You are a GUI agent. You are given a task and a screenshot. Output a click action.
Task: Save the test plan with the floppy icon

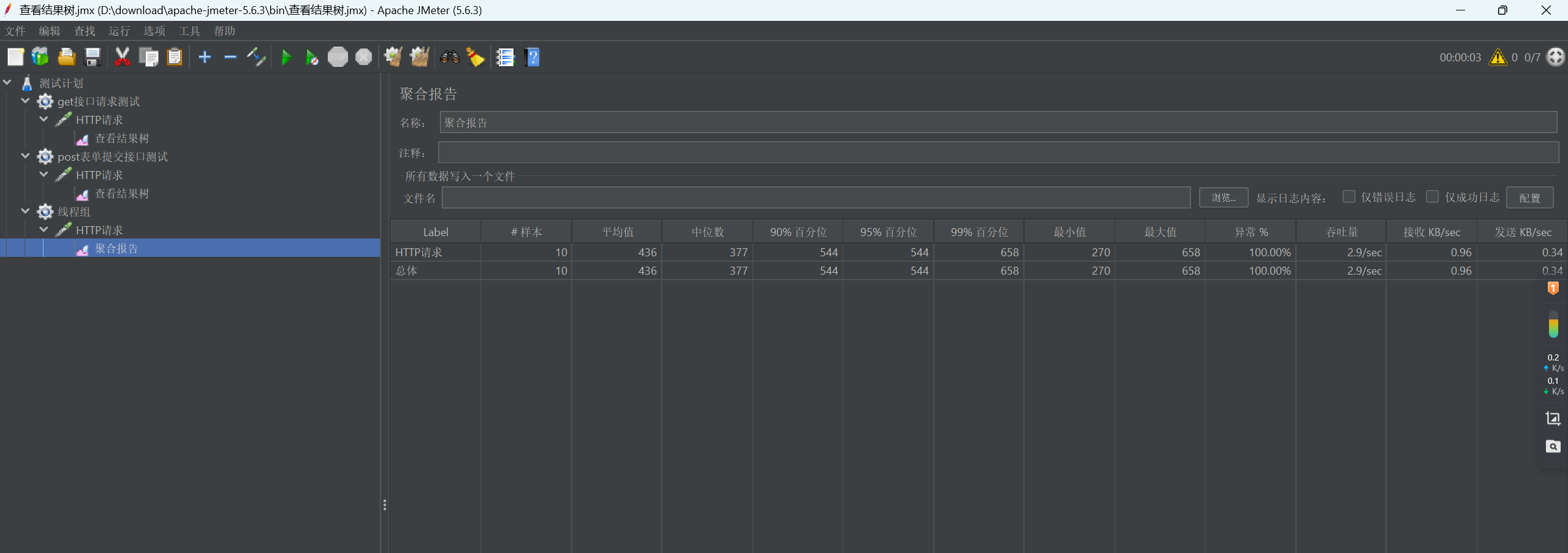point(93,57)
